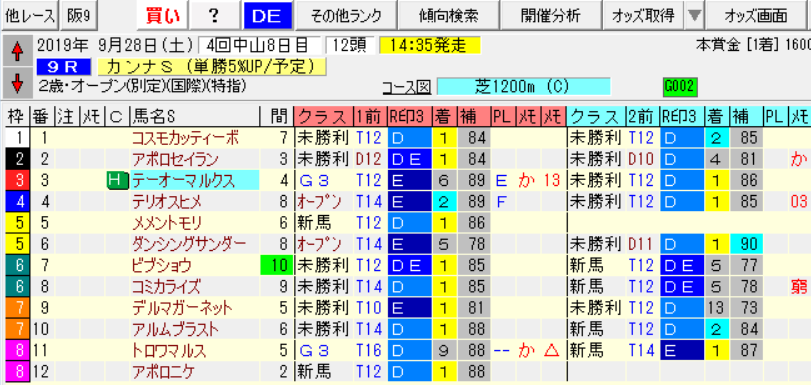This screenshot has height=385, width=811.
Task: Click the G3 class cell for テーオーマルクス
Action: click(x=323, y=181)
